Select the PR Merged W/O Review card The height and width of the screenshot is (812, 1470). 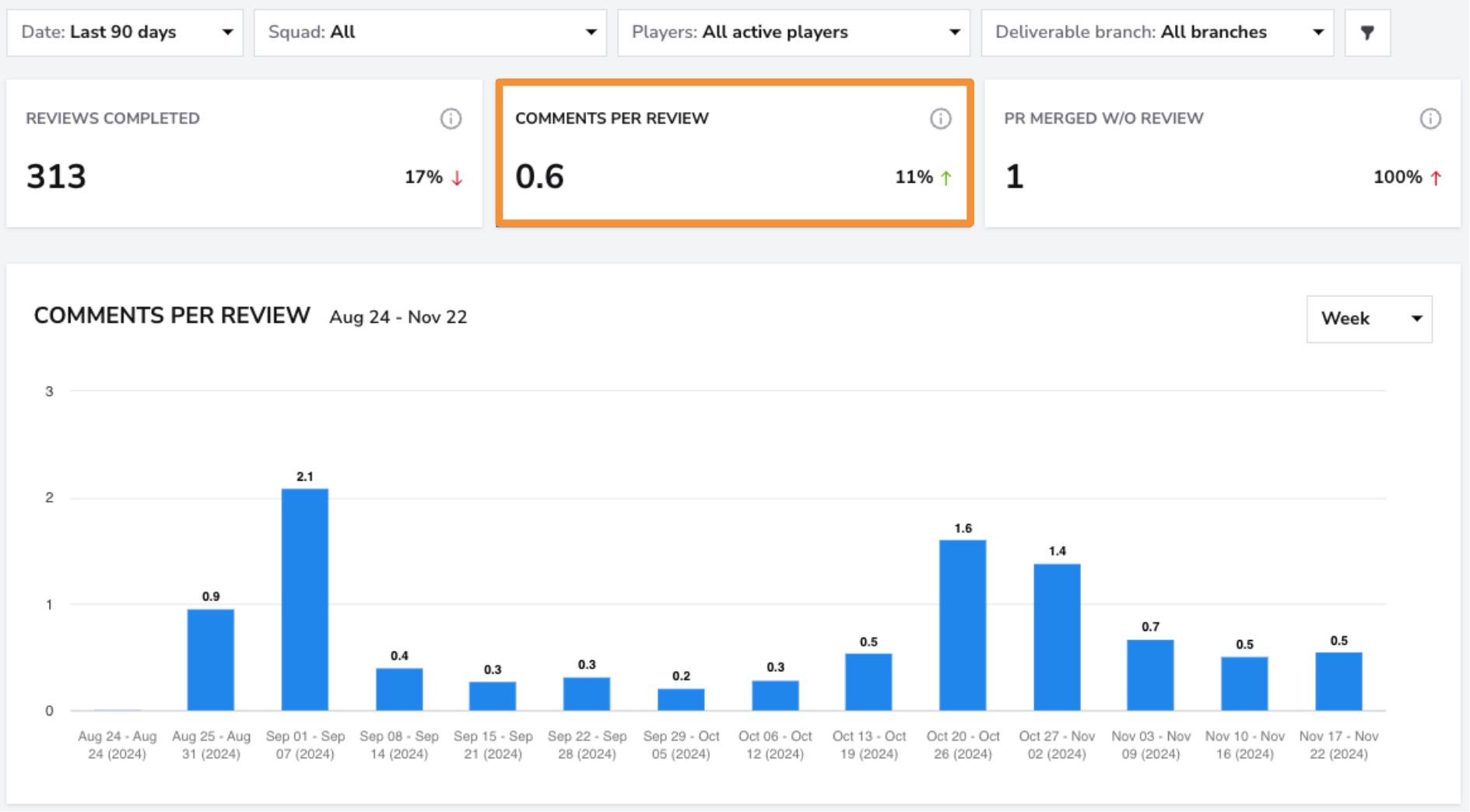(1223, 153)
